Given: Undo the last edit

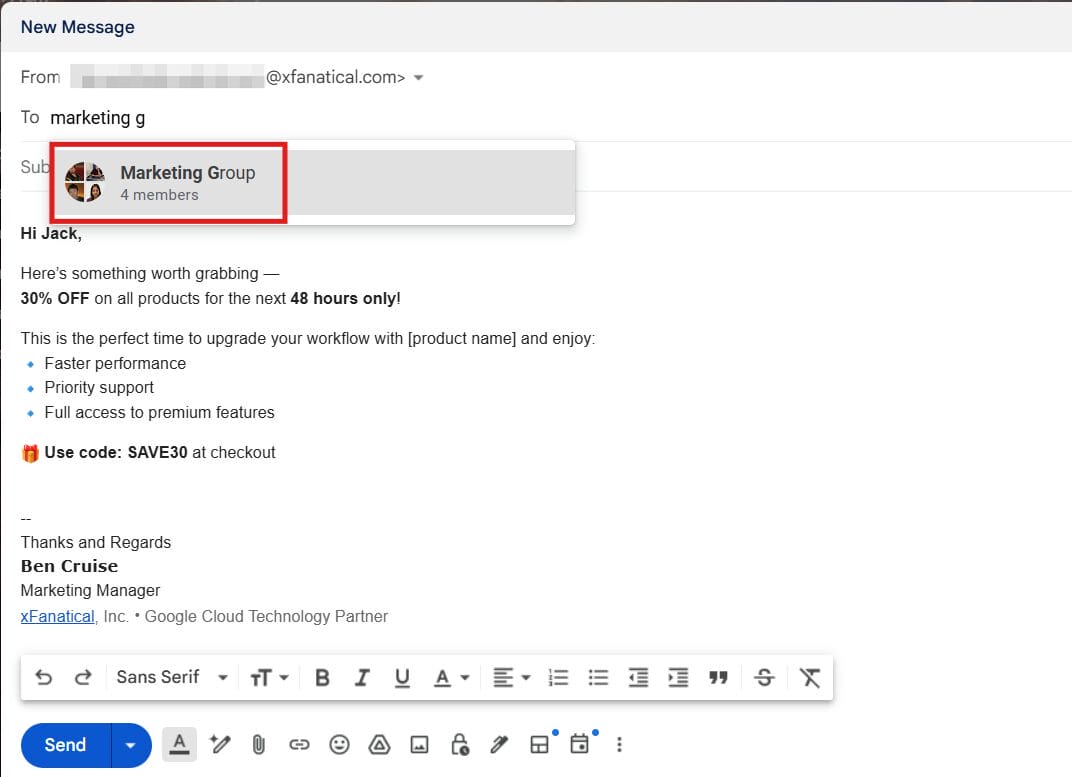Looking at the screenshot, I should click(43, 677).
